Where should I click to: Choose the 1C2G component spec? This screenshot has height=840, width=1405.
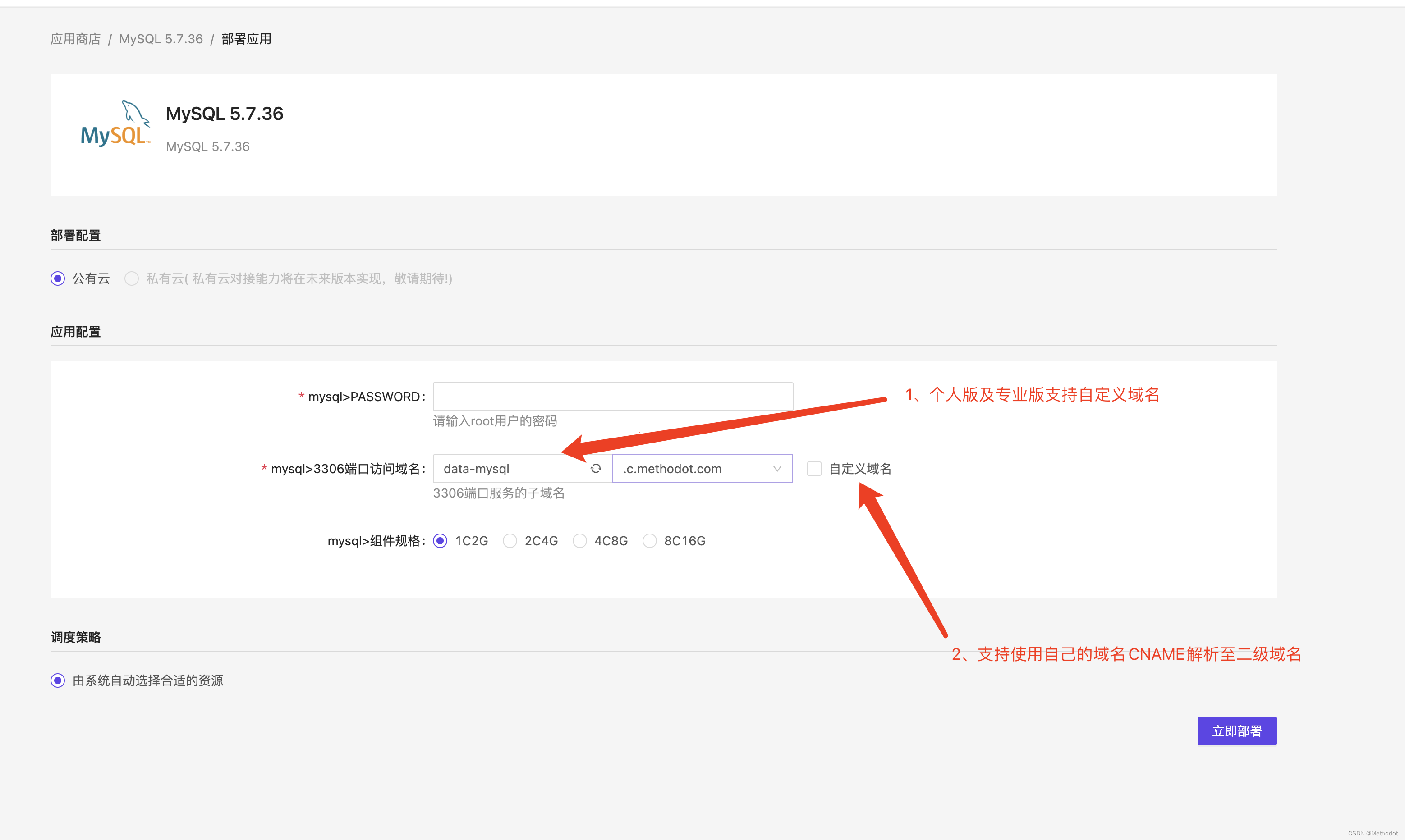[x=440, y=541]
